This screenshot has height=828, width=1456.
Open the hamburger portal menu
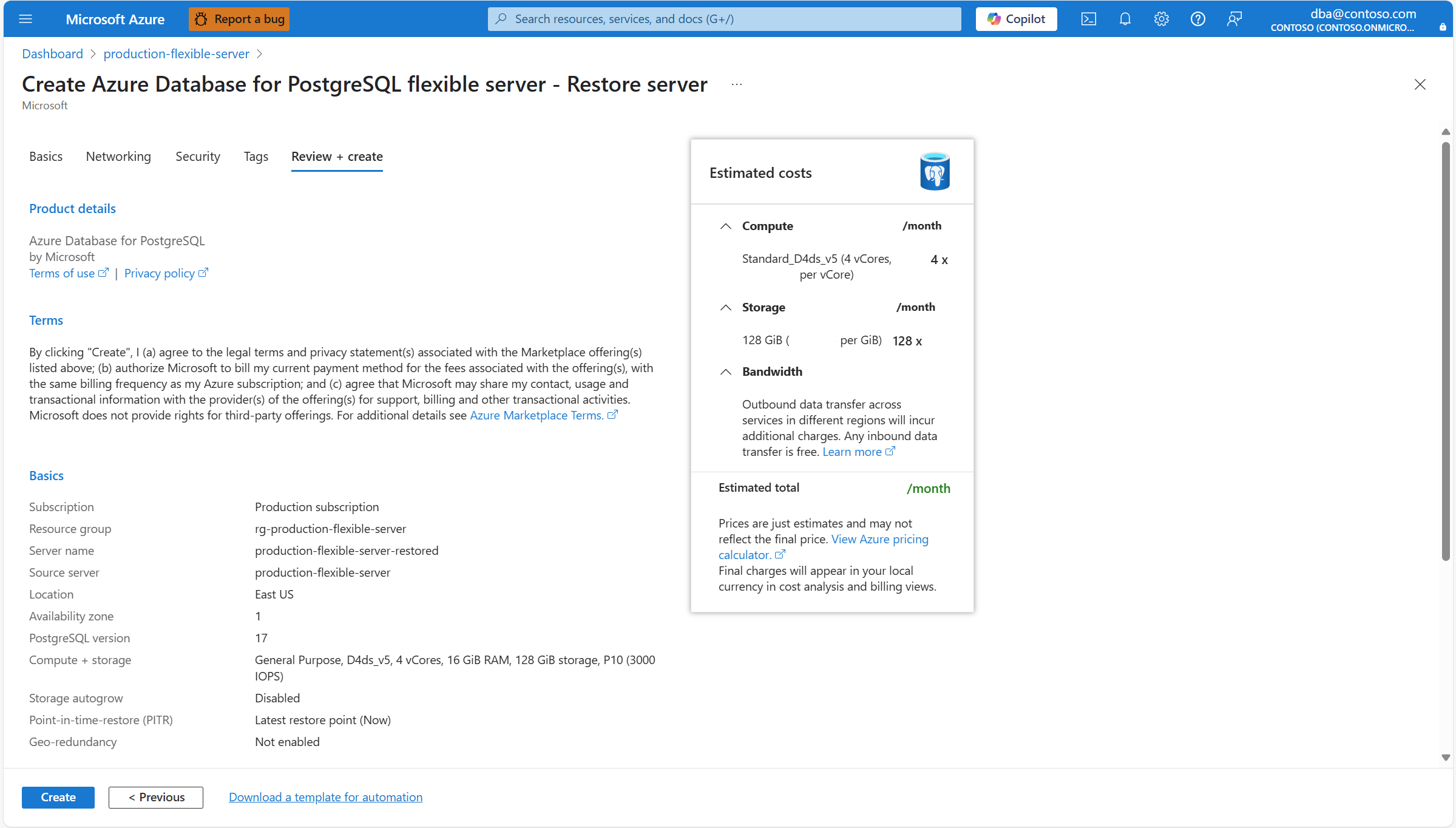point(25,19)
